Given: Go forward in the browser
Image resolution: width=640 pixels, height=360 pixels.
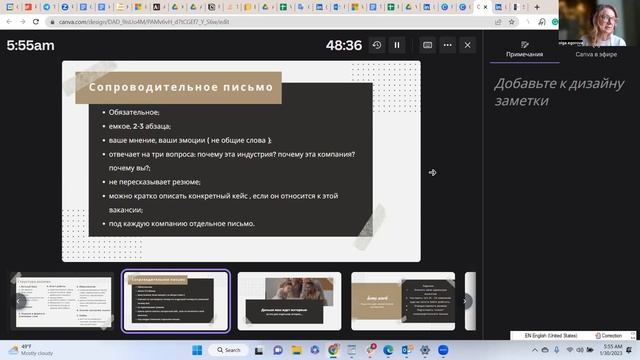Looking at the screenshot, I should point(22,22).
